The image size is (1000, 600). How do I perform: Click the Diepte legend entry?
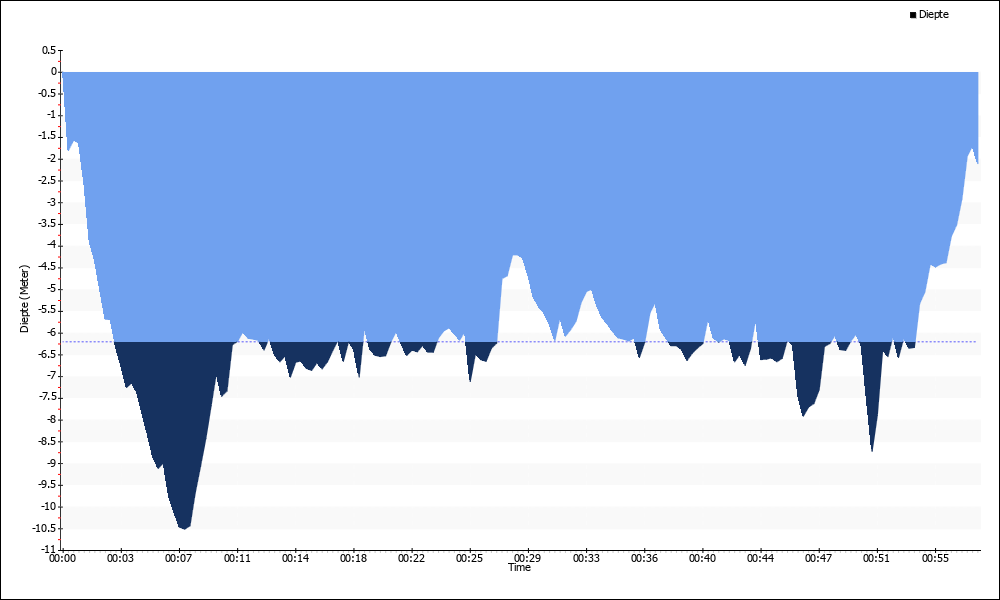point(929,15)
